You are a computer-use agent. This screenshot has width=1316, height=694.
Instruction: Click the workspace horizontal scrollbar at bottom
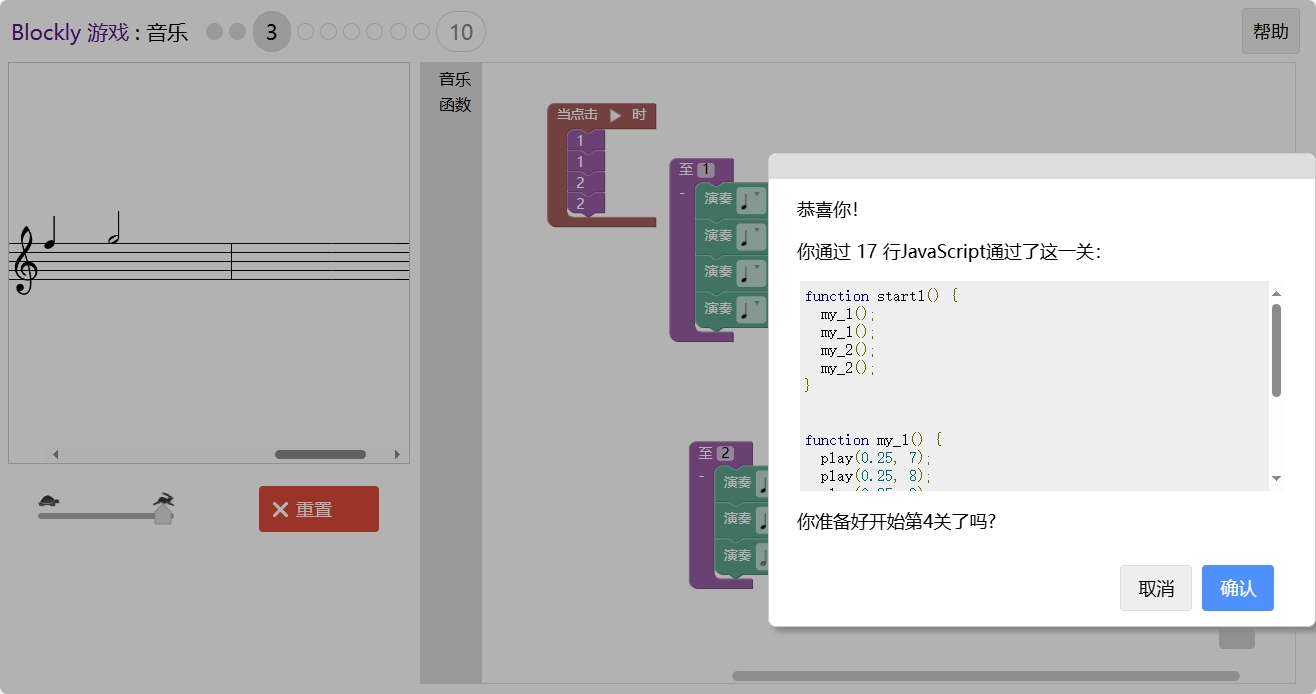point(985,676)
